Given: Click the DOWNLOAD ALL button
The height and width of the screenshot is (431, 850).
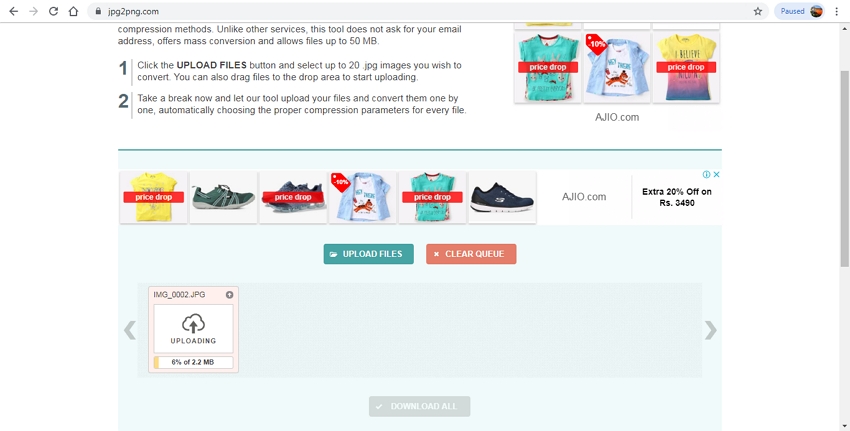Looking at the screenshot, I should pyautogui.click(x=419, y=406).
